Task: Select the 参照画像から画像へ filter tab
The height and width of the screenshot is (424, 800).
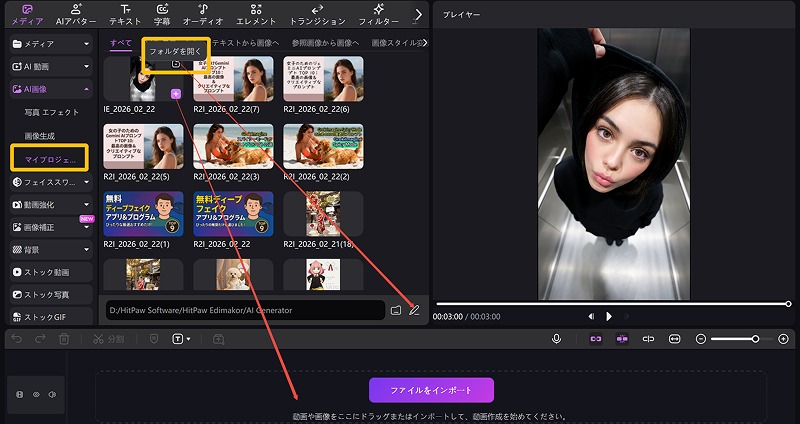Action: (326, 43)
